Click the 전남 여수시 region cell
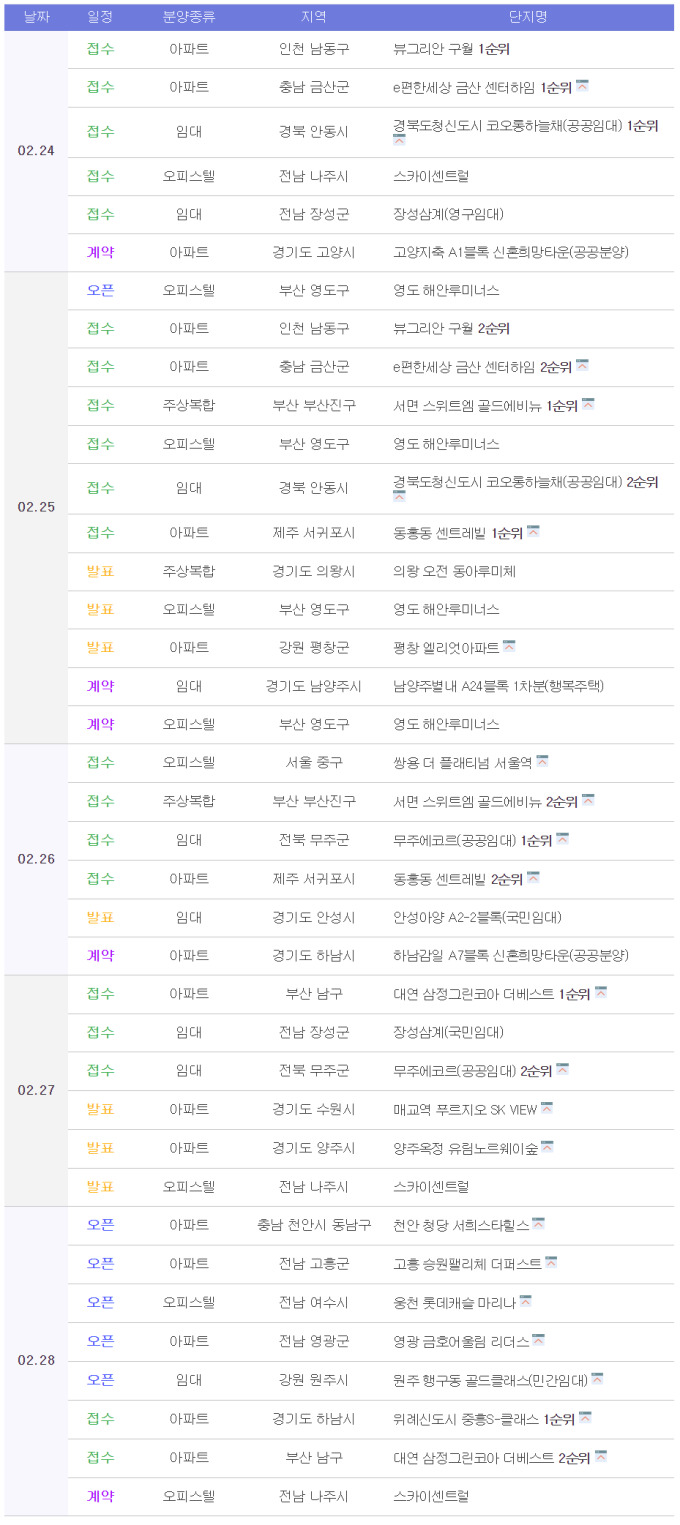Viewport: 680px width, 1525px height. pyautogui.click(x=314, y=1302)
